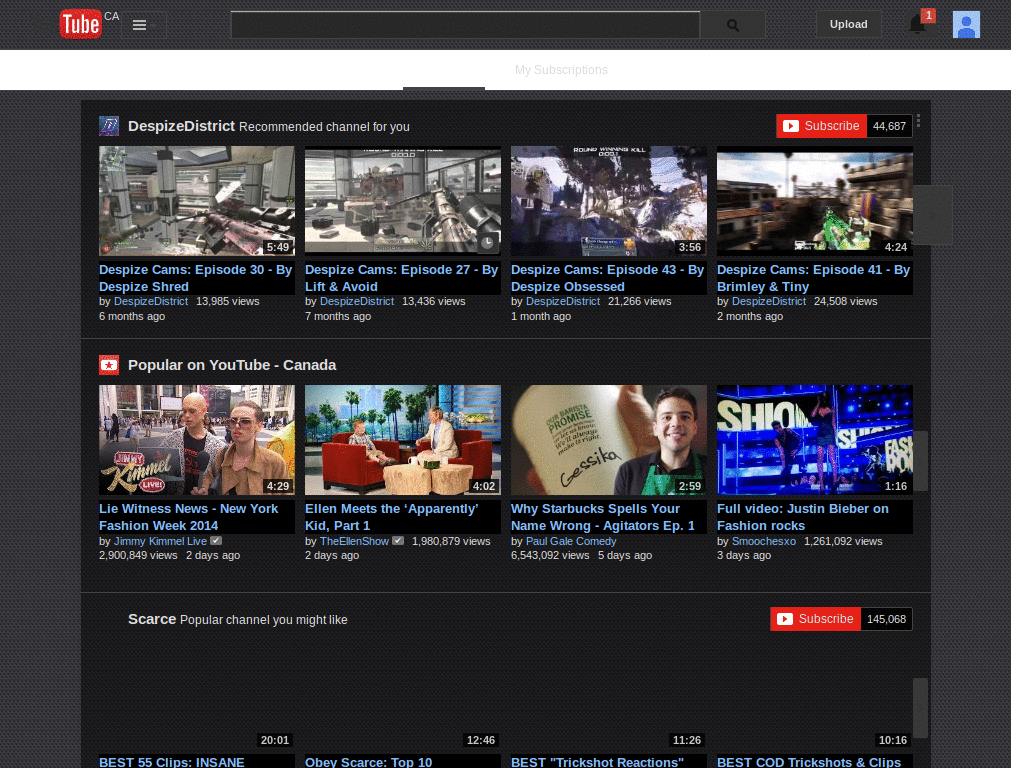Focus the search input field
The image size is (1024, 768).
pos(465,25)
